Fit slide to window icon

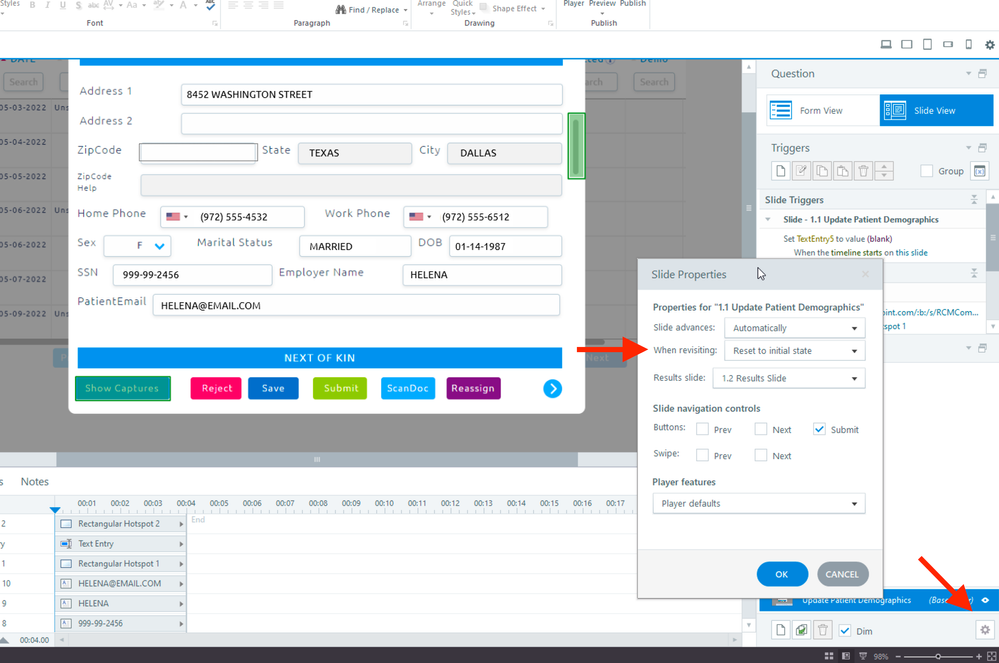tap(991, 656)
